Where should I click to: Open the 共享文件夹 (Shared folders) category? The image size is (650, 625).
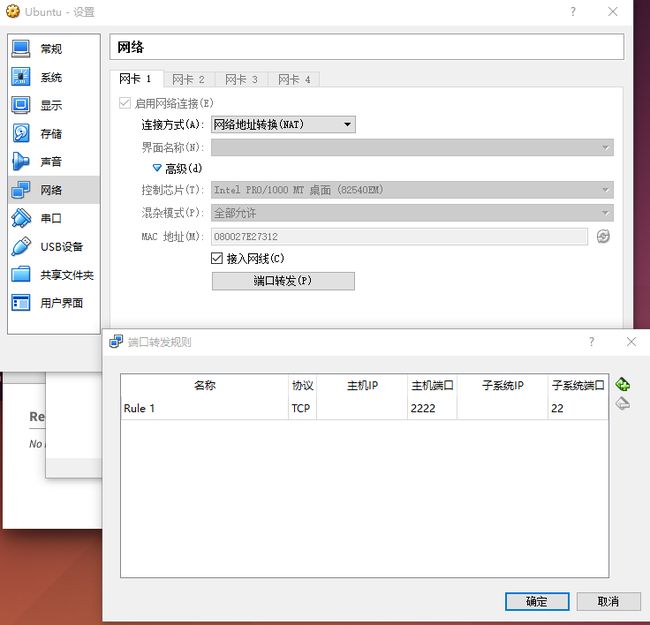[x=53, y=275]
